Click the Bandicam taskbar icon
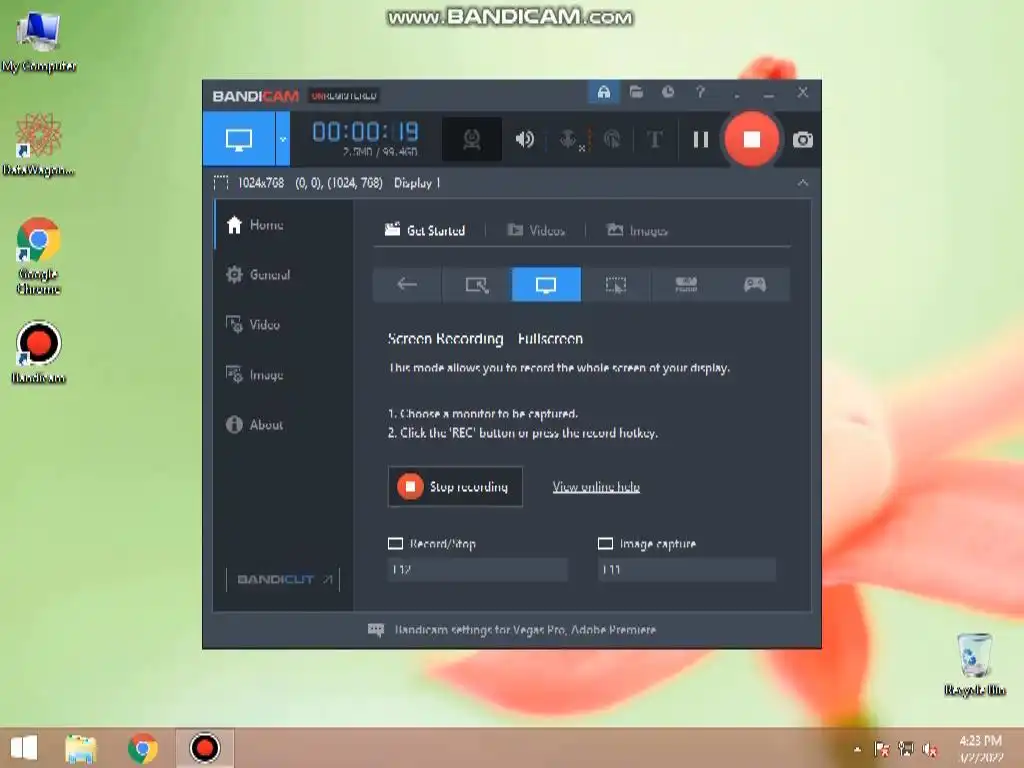1024x768 pixels. [204, 748]
